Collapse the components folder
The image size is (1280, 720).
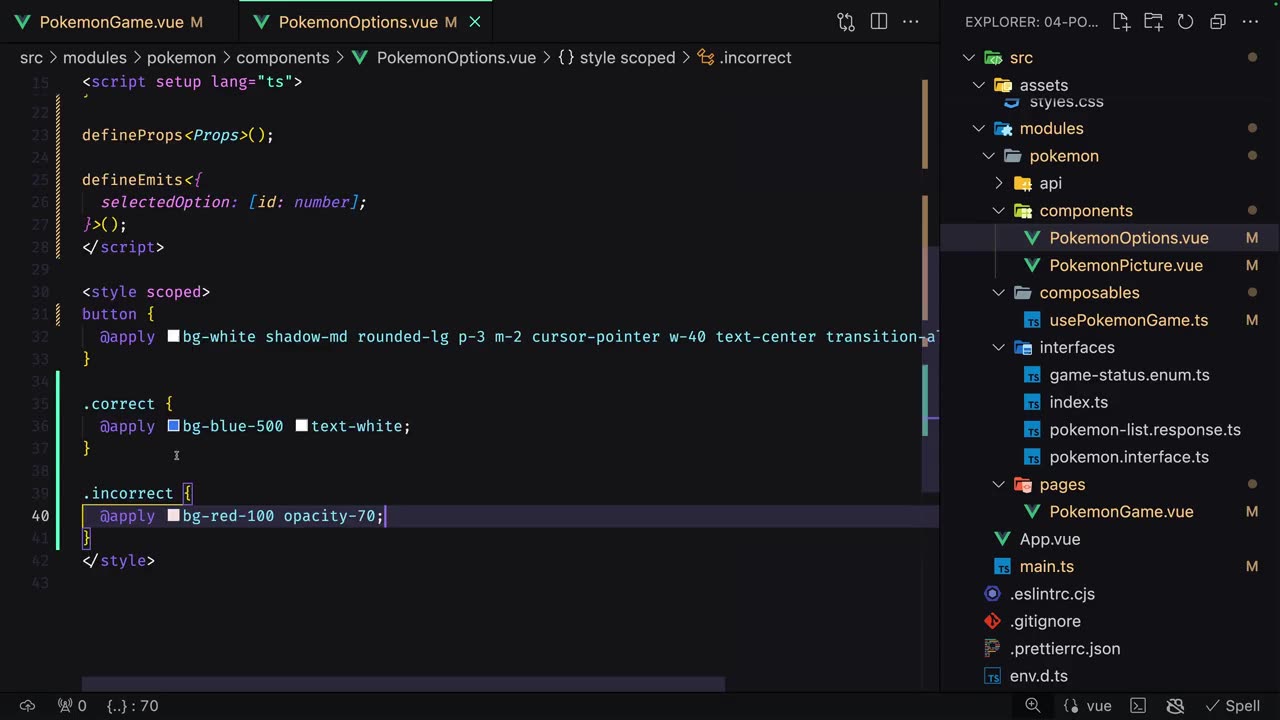point(998,211)
